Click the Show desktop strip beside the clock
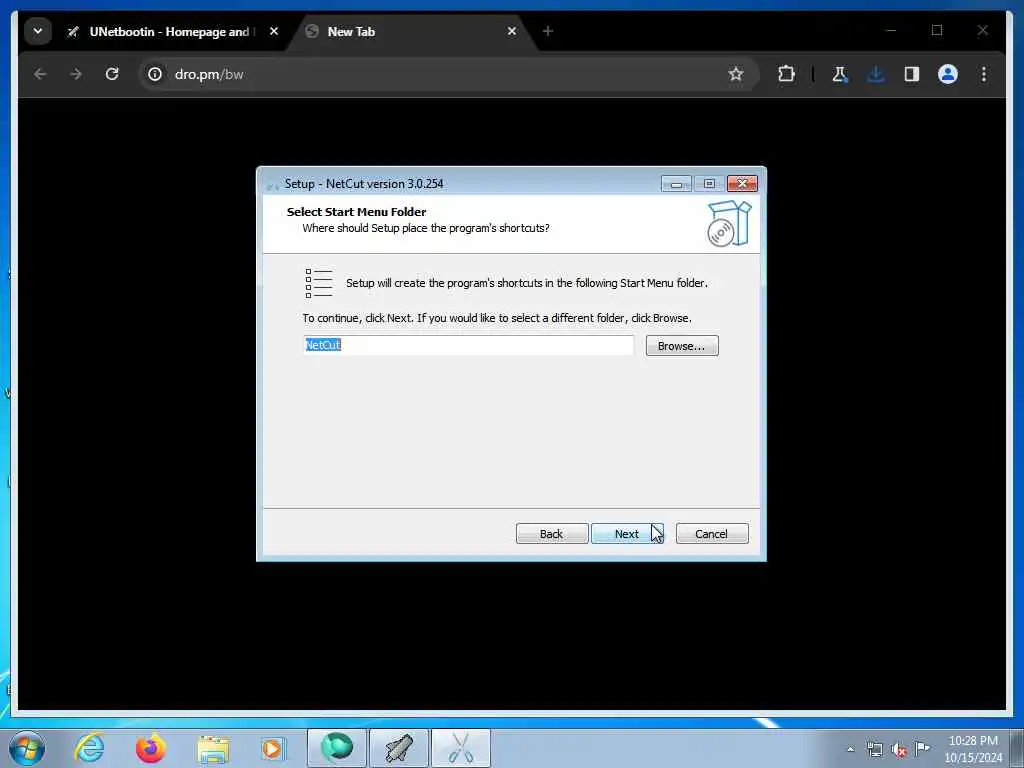The height and width of the screenshot is (768, 1024). tap(1017, 748)
